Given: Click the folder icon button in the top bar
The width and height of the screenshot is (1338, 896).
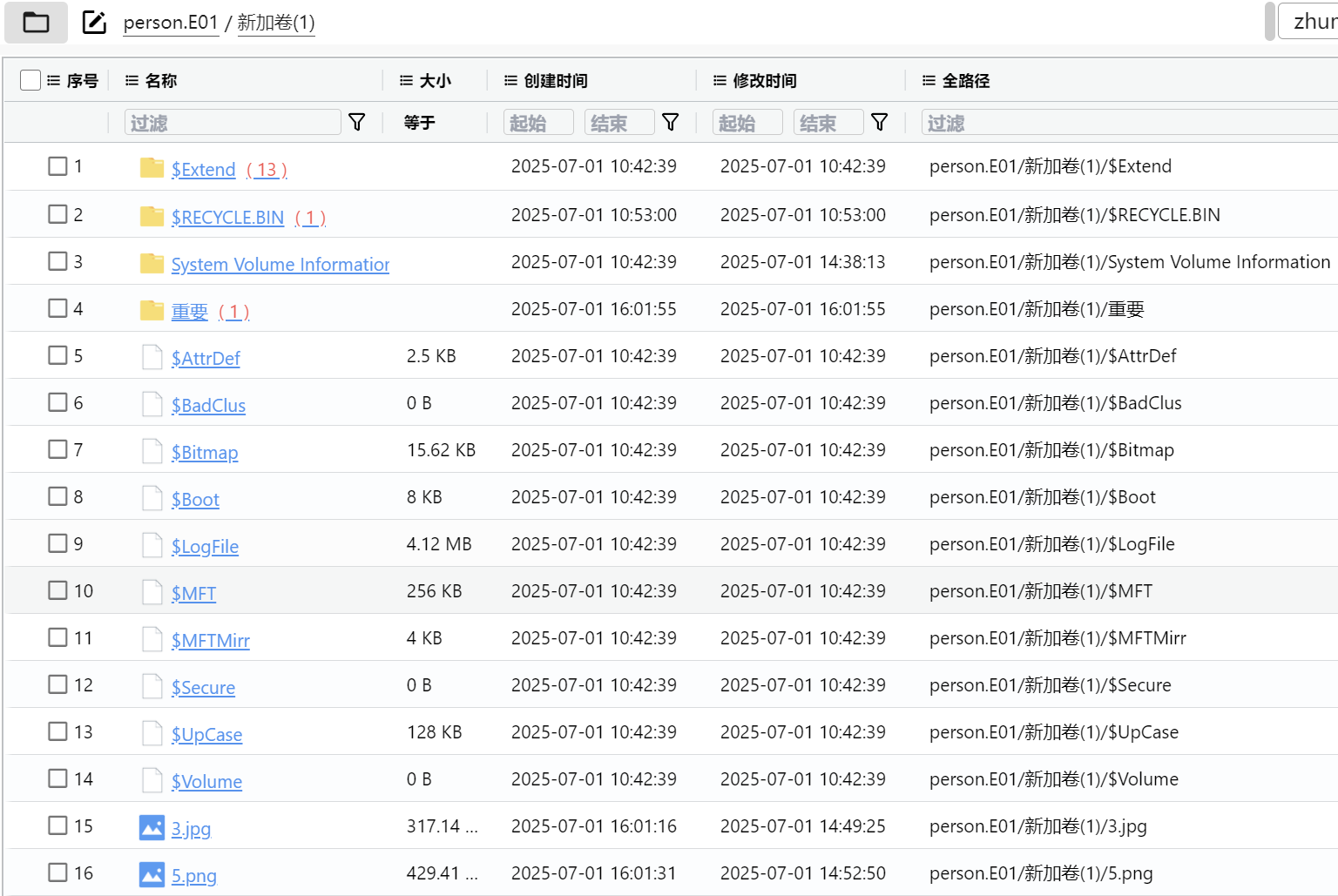Looking at the screenshot, I should coord(36,23).
